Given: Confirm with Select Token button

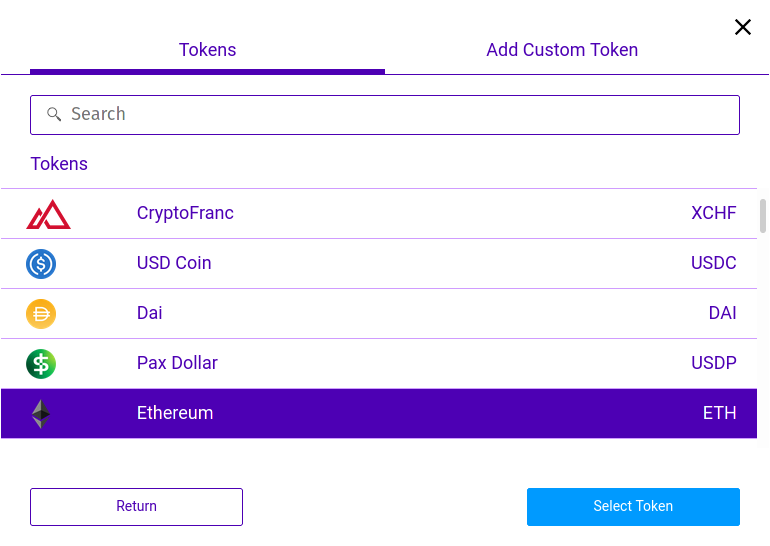Looking at the screenshot, I should [633, 507].
